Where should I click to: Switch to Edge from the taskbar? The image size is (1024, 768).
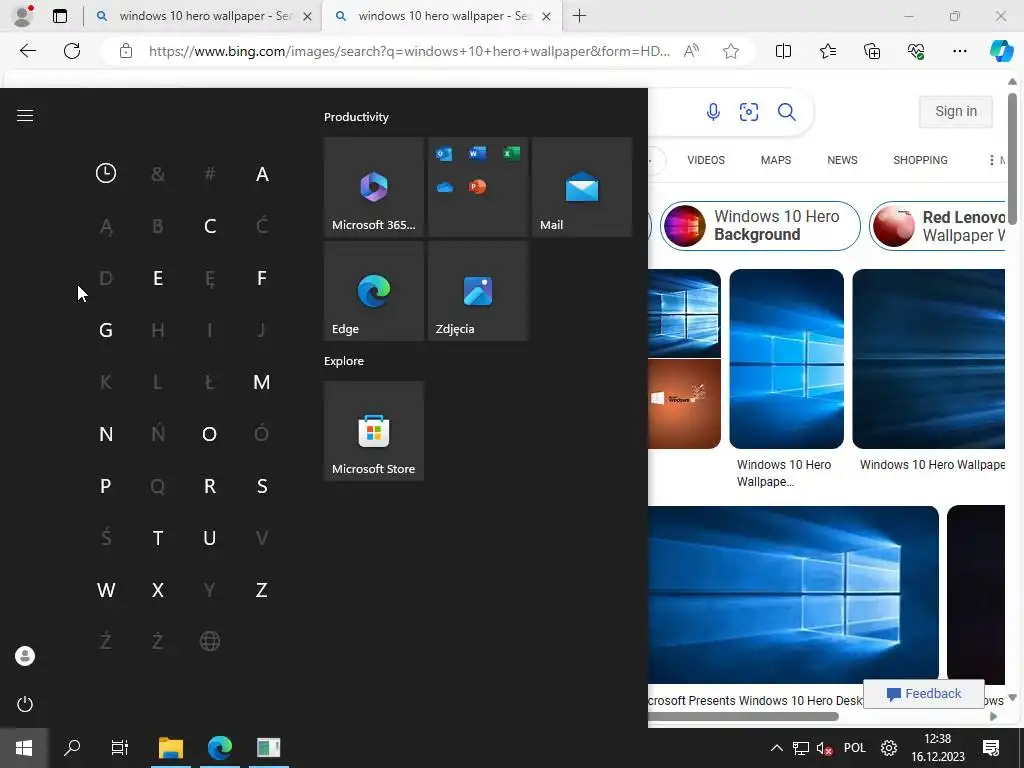220,748
